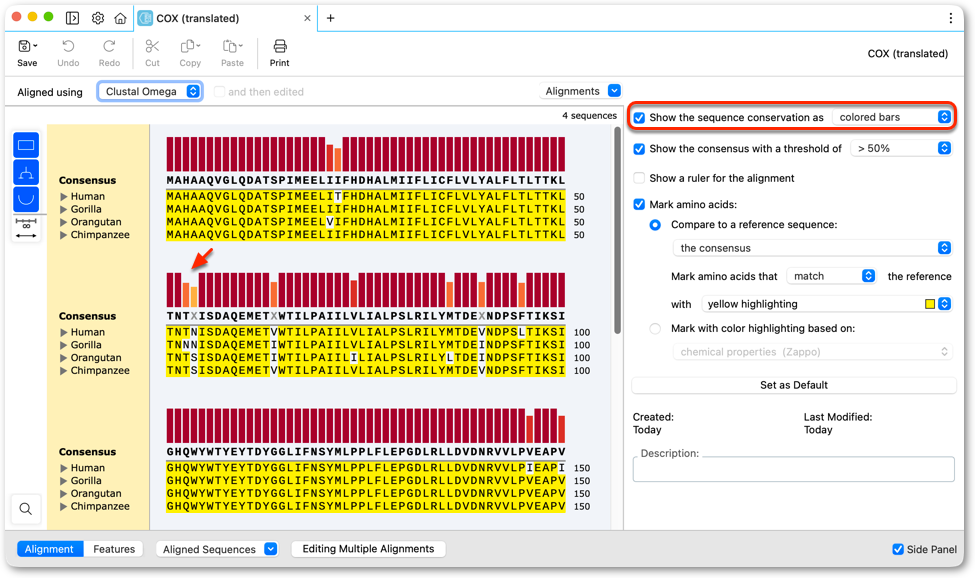Click the yellow color swatch
975x578 pixels.
(930, 304)
